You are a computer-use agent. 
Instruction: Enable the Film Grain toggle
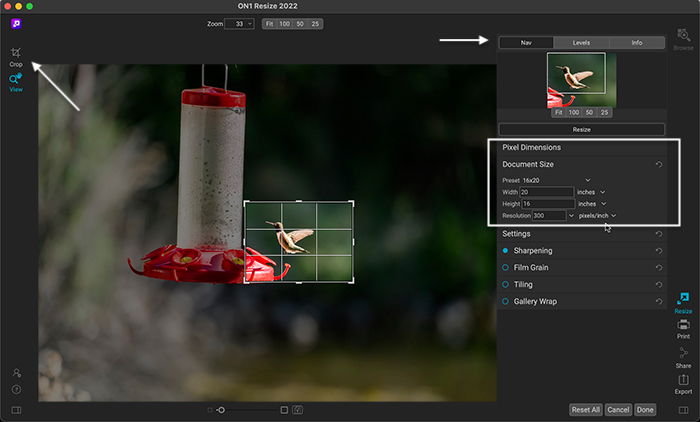[x=505, y=268]
